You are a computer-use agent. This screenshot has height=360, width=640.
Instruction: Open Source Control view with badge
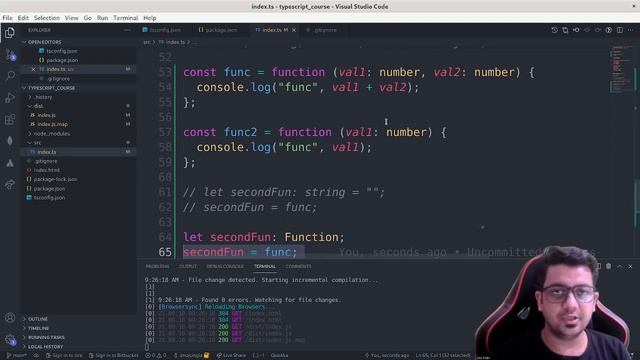(10, 54)
